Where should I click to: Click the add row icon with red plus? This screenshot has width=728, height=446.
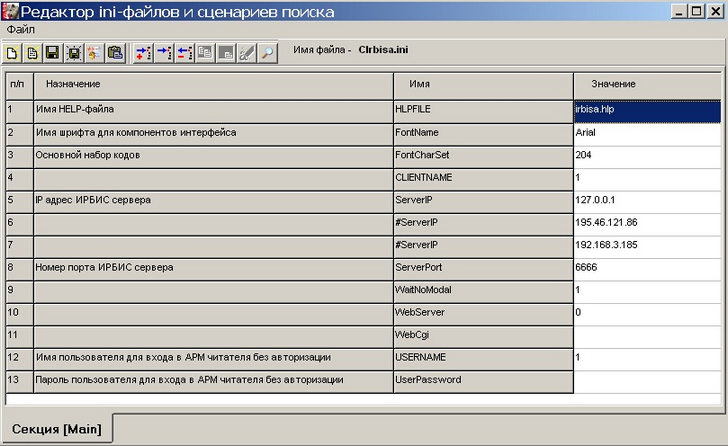point(143,52)
